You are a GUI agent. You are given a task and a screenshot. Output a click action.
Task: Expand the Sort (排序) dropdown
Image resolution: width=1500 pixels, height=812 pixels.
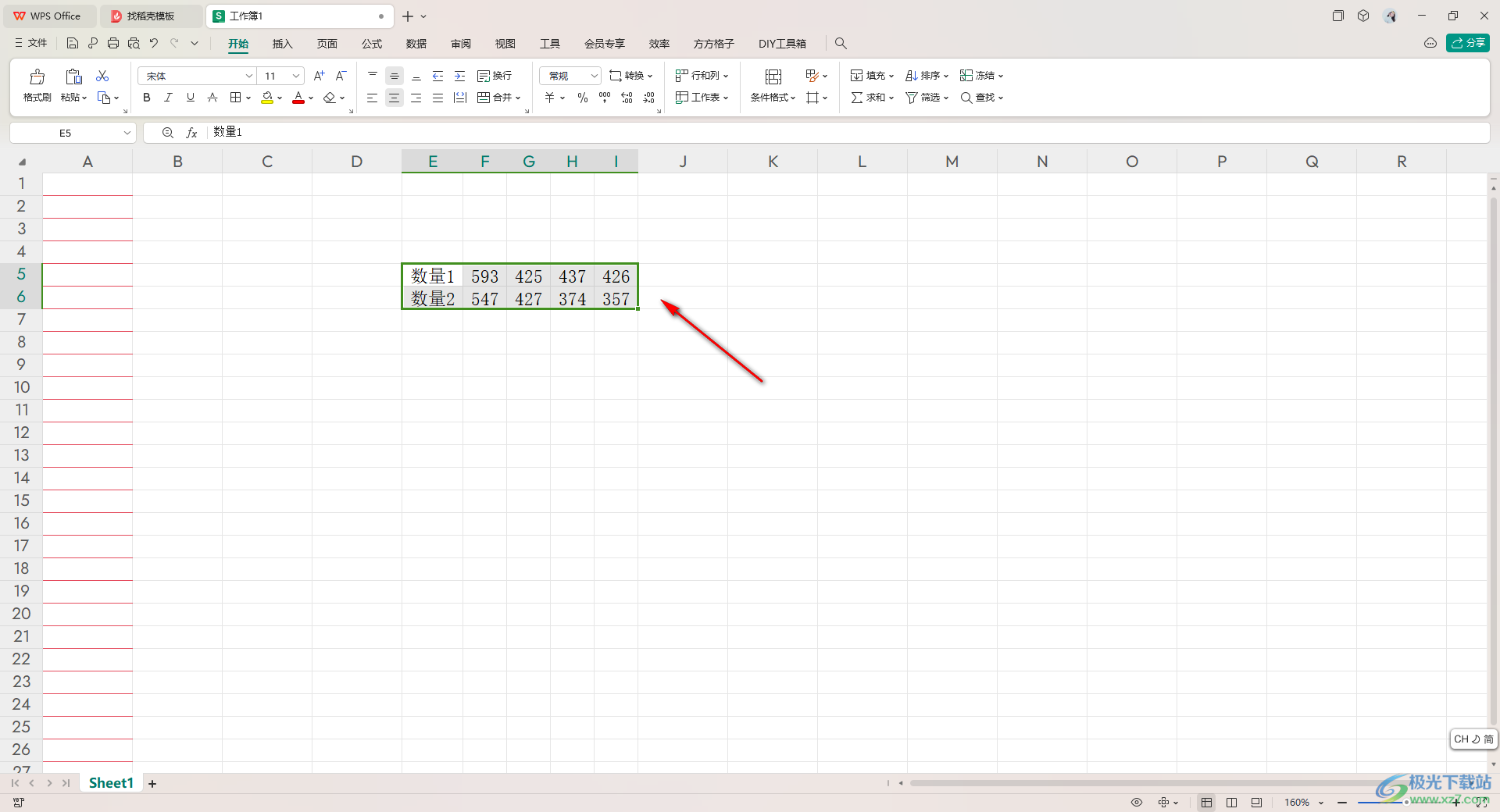pos(946,77)
